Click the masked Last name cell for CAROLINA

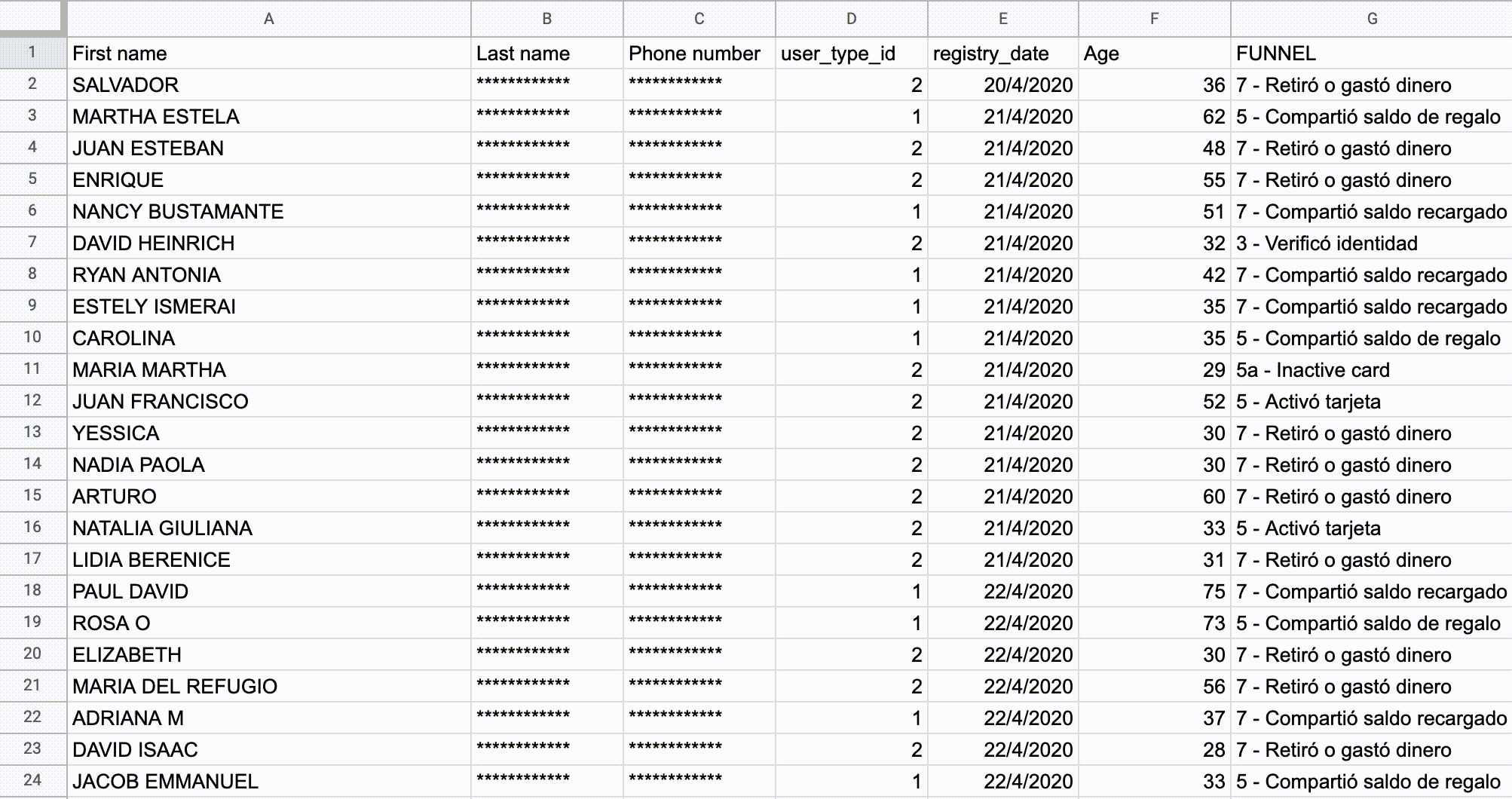pos(545,338)
